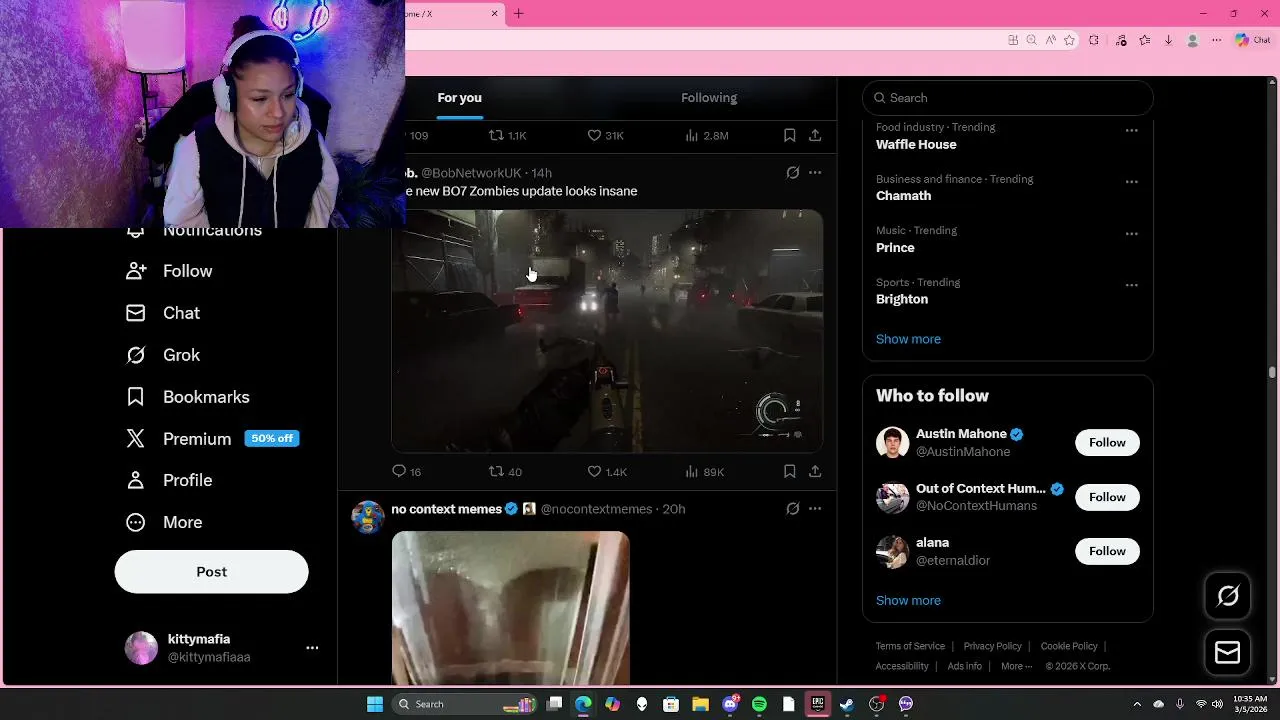Open account options next to kittymafia
Image resolution: width=1280 pixels, height=720 pixels.
coord(312,648)
